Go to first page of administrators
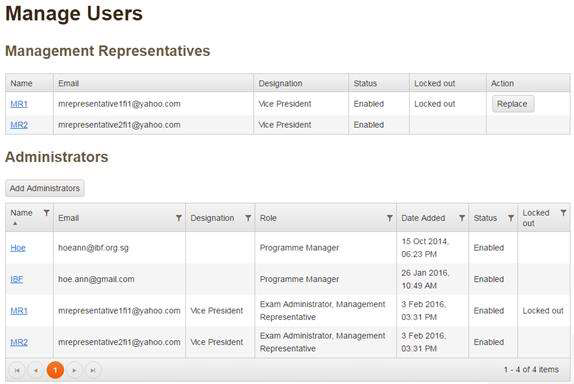The image size is (574, 384). coord(17,370)
